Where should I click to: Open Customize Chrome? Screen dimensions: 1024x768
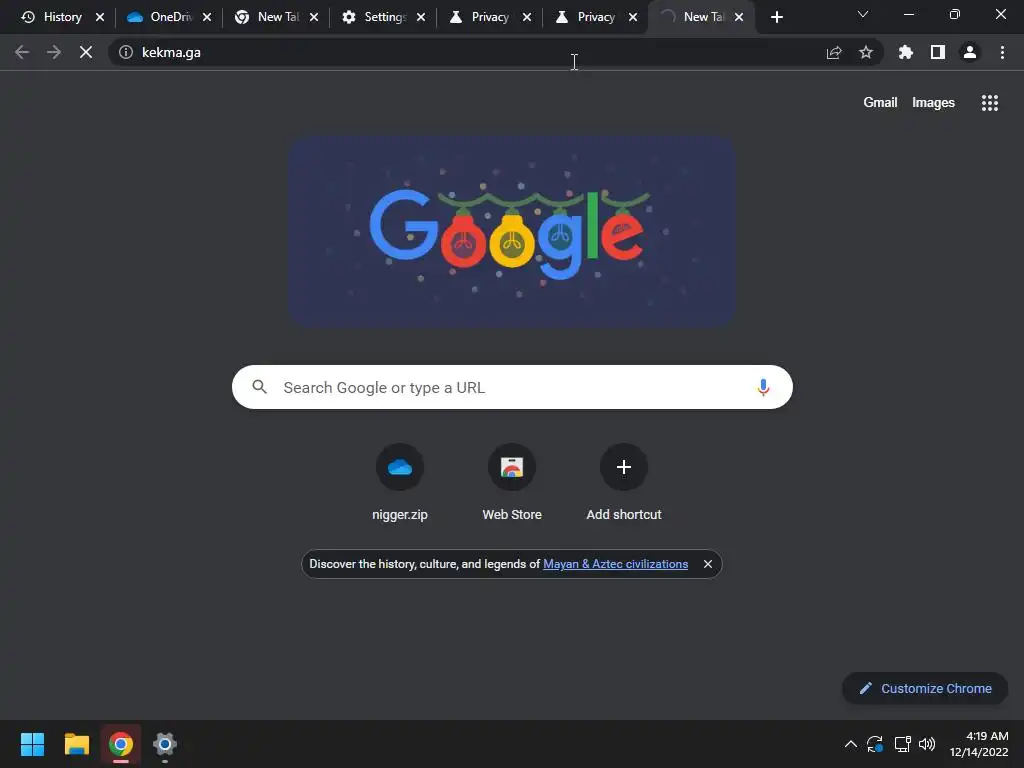click(925, 688)
